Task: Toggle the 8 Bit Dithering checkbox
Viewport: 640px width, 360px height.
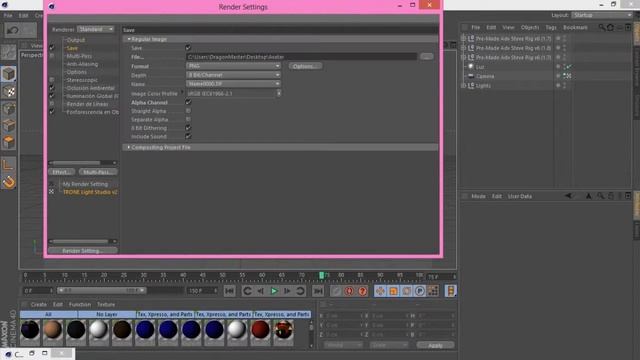Action: coord(188,128)
